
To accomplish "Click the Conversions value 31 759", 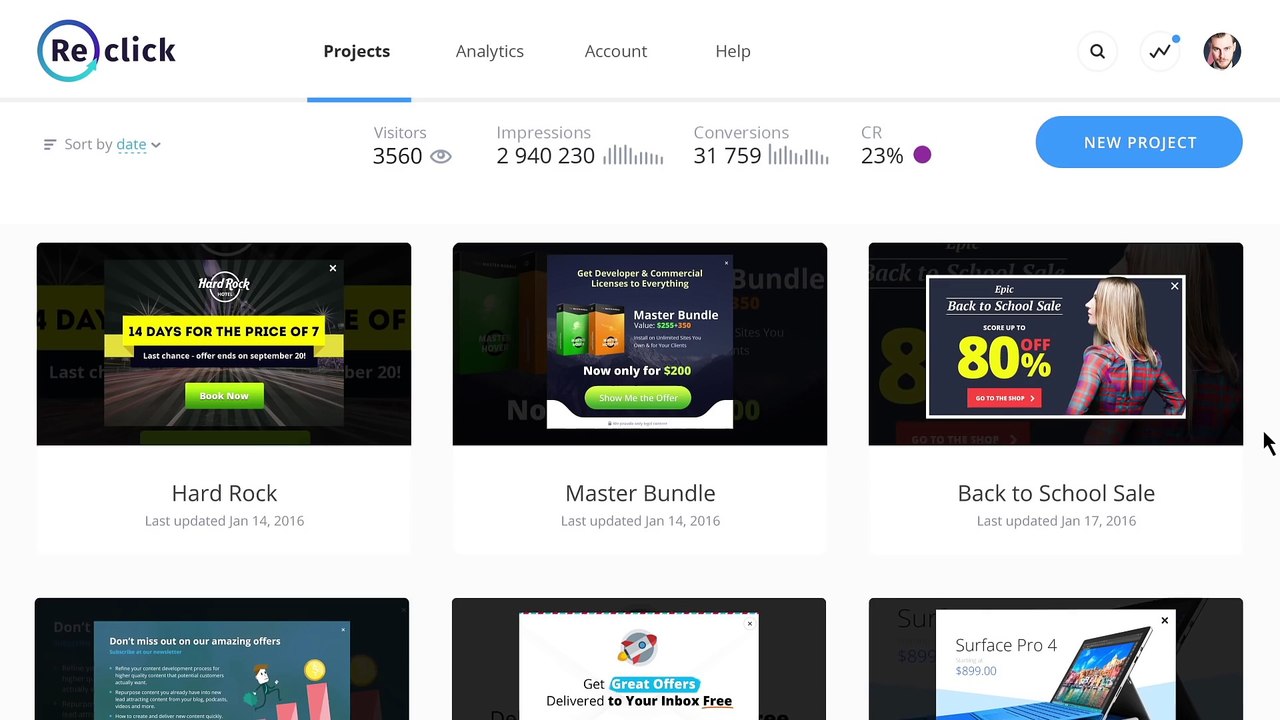I will [x=727, y=156].
